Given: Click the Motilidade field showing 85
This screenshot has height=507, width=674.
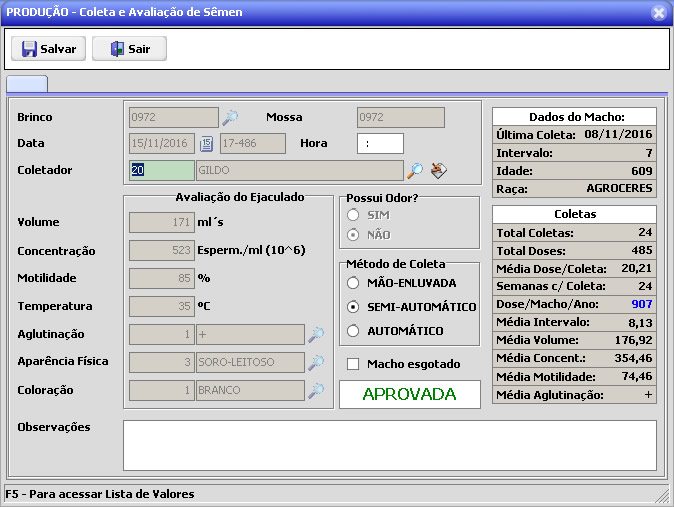Looking at the screenshot, I should click(162, 279).
